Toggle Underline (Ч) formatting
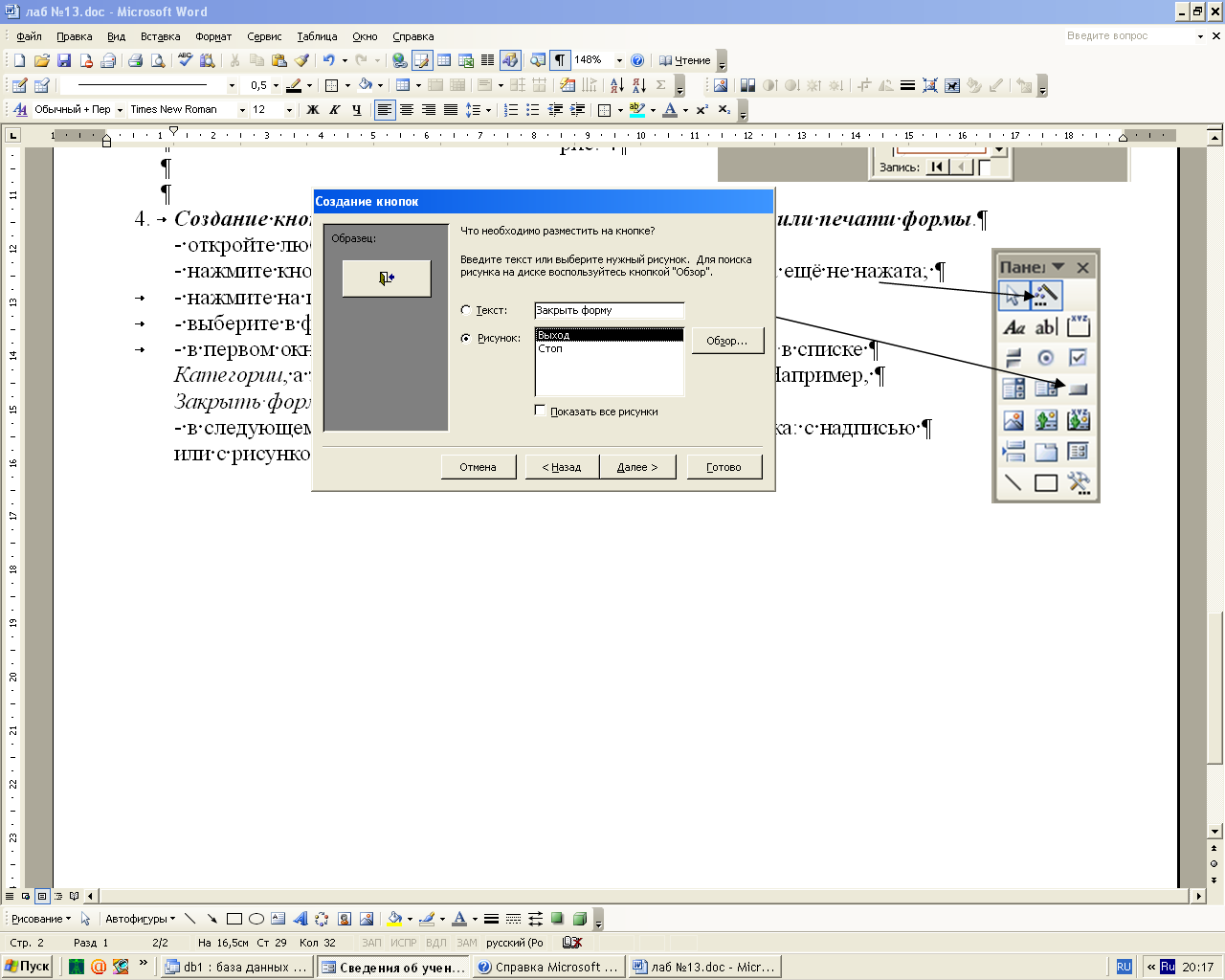Screen dimensions: 1225x980 (357, 110)
